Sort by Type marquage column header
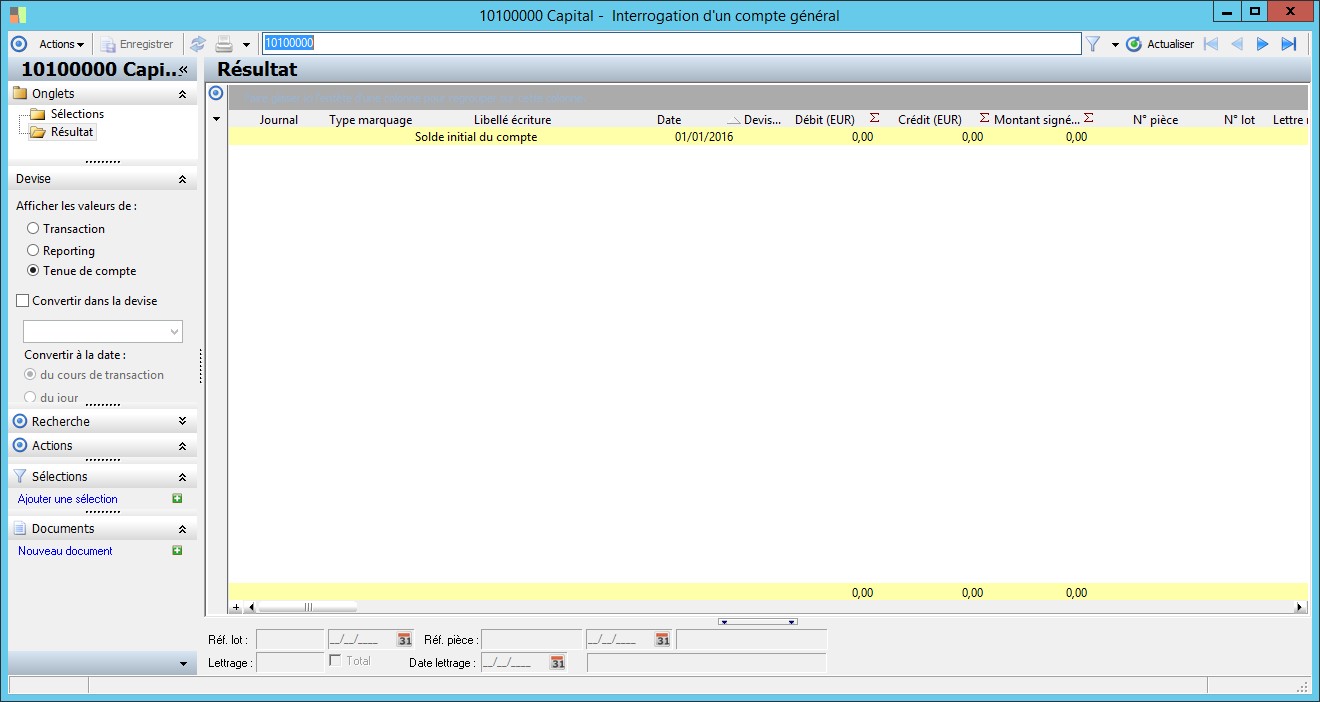The width and height of the screenshot is (1320, 702). (x=371, y=120)
